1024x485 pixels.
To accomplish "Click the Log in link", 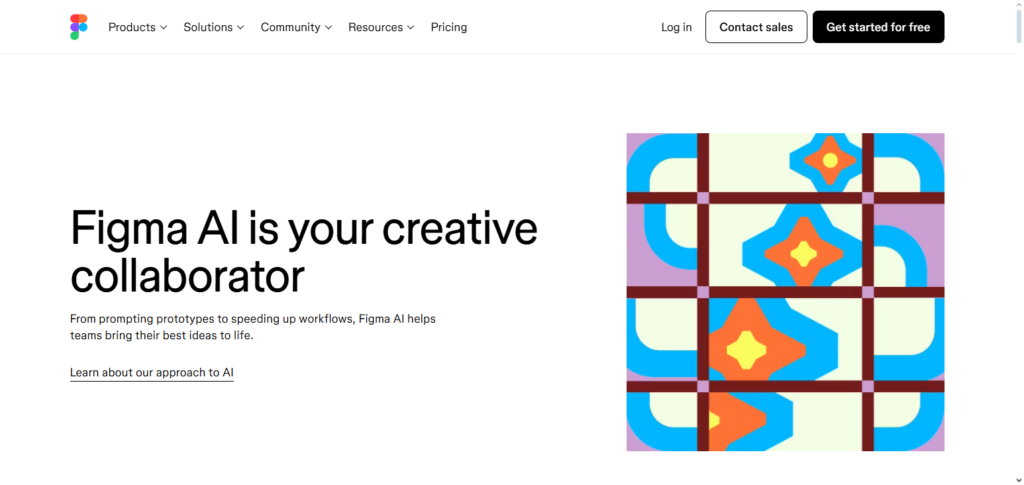I will pos(676,27).
